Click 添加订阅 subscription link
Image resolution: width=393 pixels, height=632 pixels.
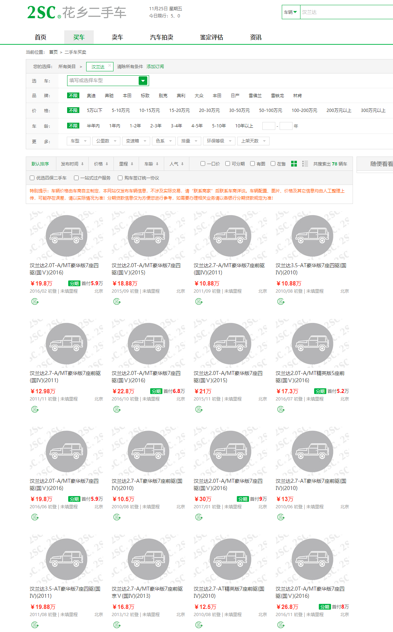pyautogui.click(x=155, y=67)
